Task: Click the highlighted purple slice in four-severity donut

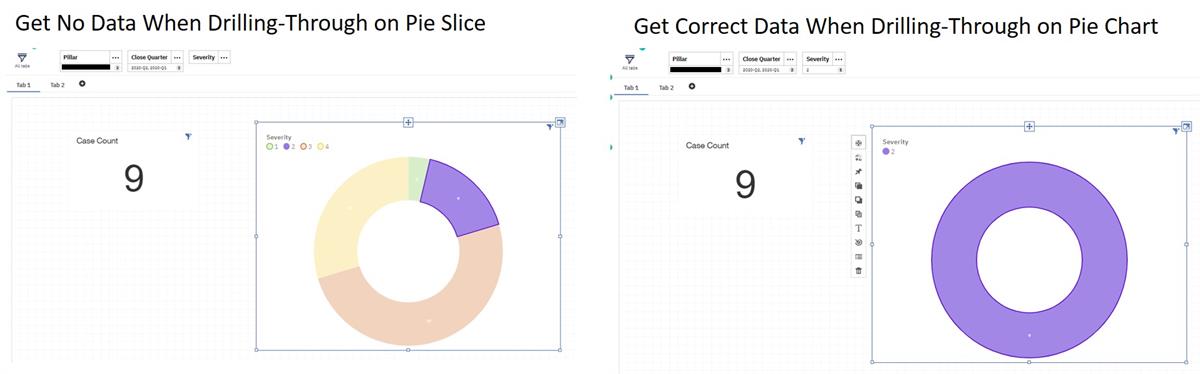Action: [x=458, y=197]
